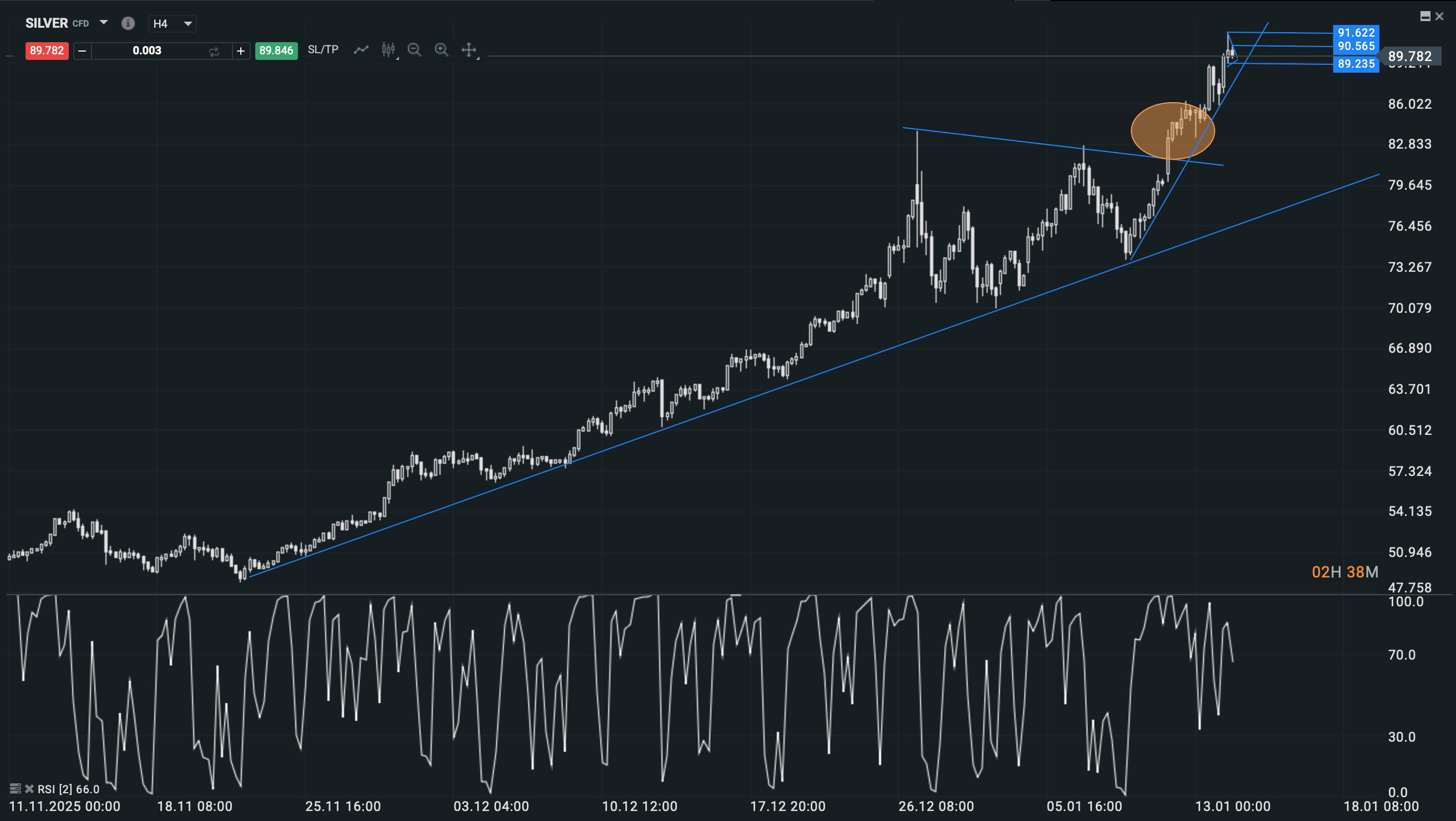The width and height of the screenshot is (1456, 821).
Task: Toggle SL/TP settings
Action: tap(323, 50)
